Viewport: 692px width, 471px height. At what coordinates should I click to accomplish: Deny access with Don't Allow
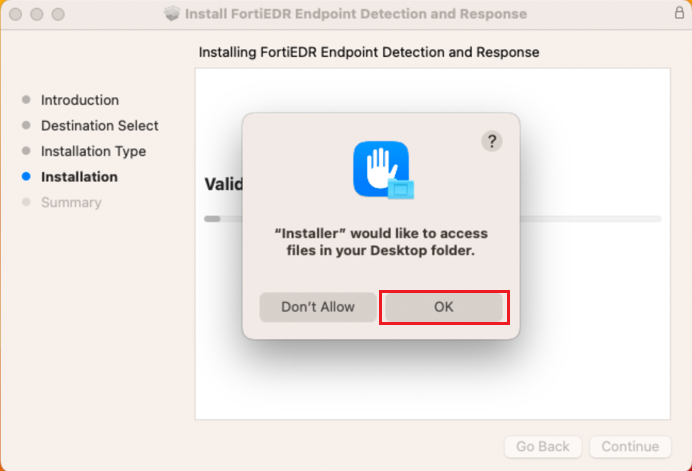click(318, 307)
